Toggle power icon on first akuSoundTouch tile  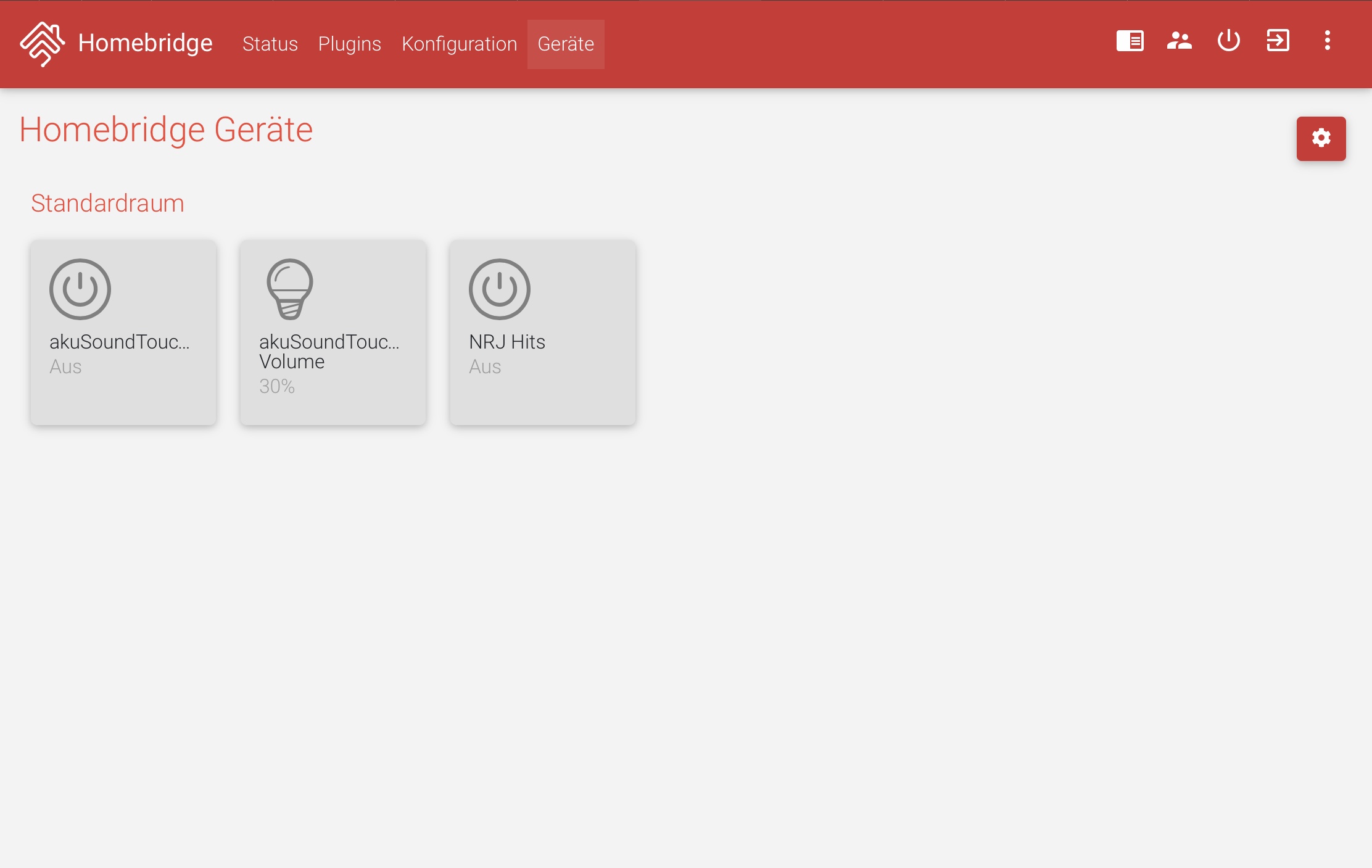(x=80, y=289)
